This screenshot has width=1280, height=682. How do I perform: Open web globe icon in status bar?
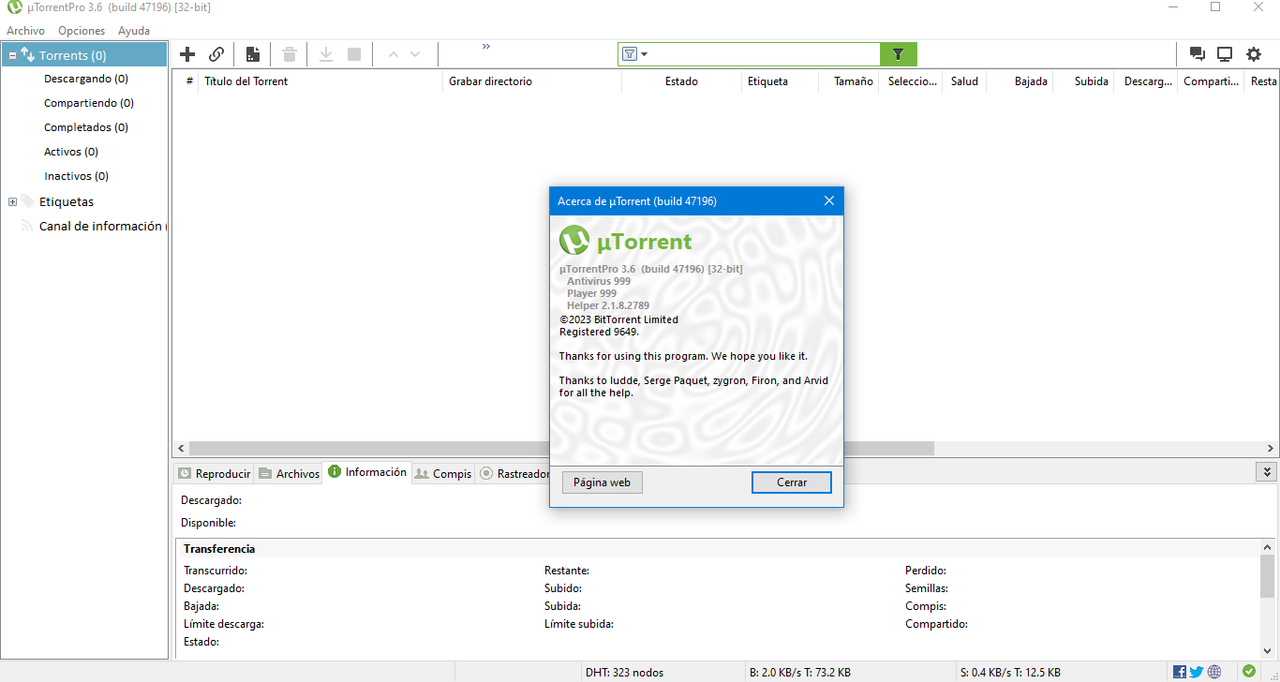(x=1215, y=672)
